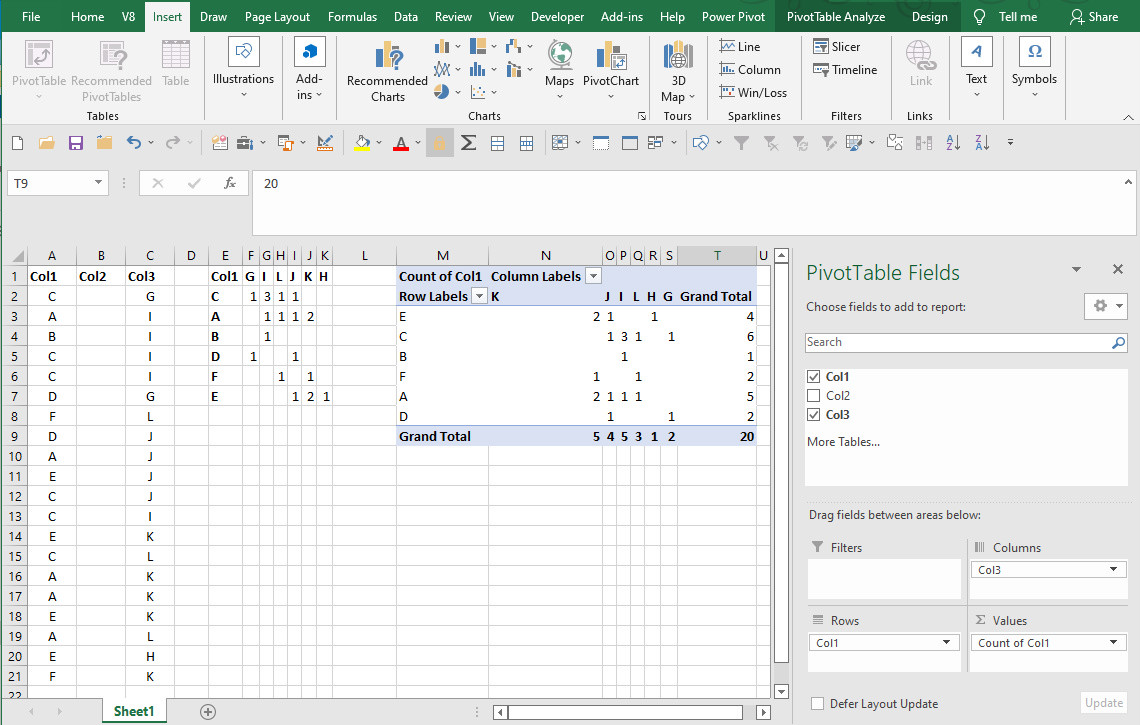Click the Select All corner of the grid

[x=16, y=255]
